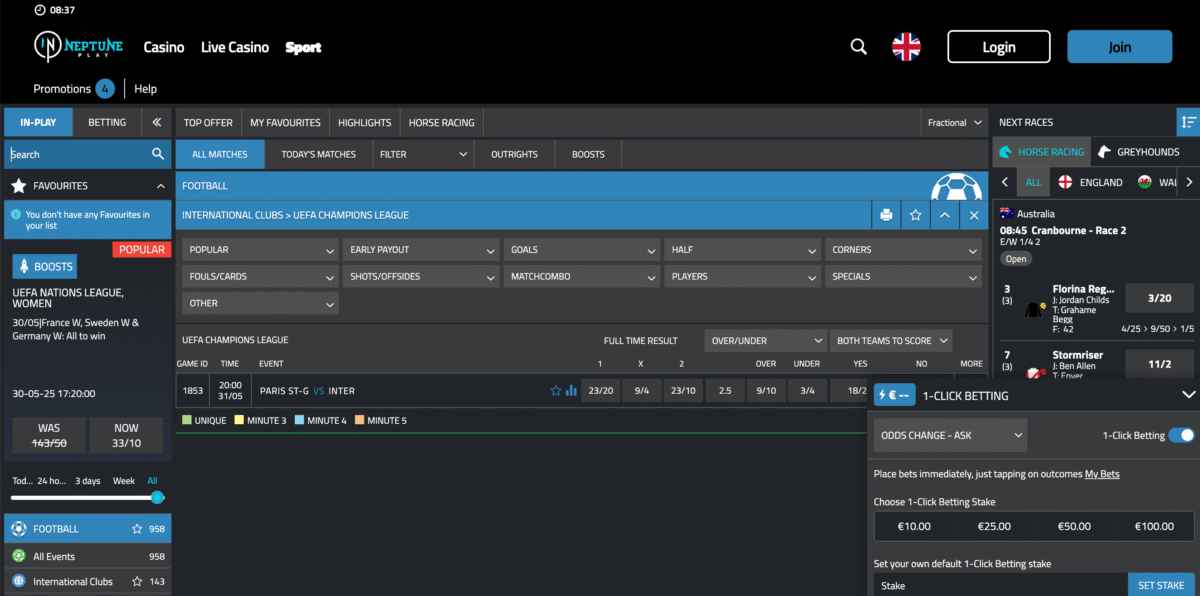1200x596 pixels.
Task: Open the Outrights tab
Action: 514,154
